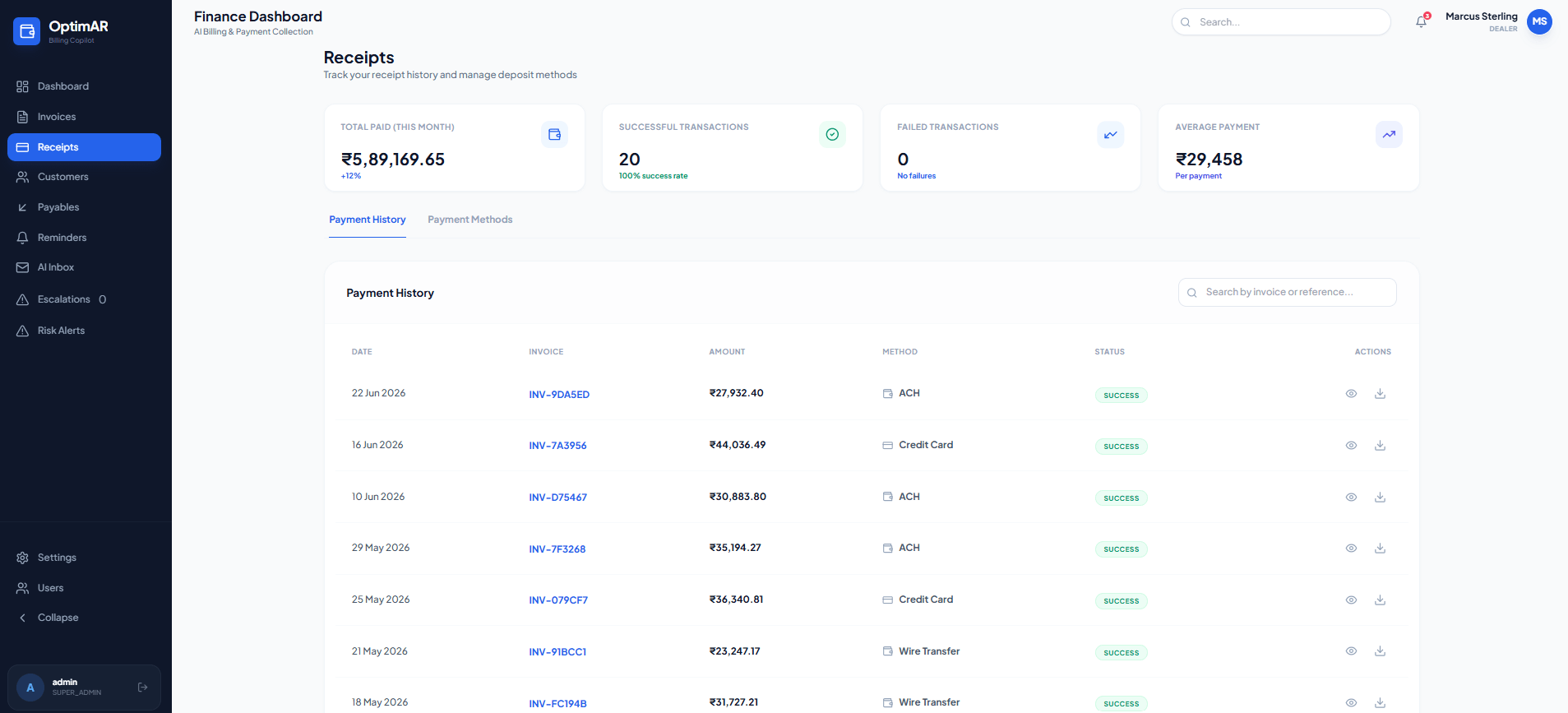Image resolution: width=1568 pixels, height=713 pixels.
Task: Download receipt for INV-079CF7
Action: 1380,600
